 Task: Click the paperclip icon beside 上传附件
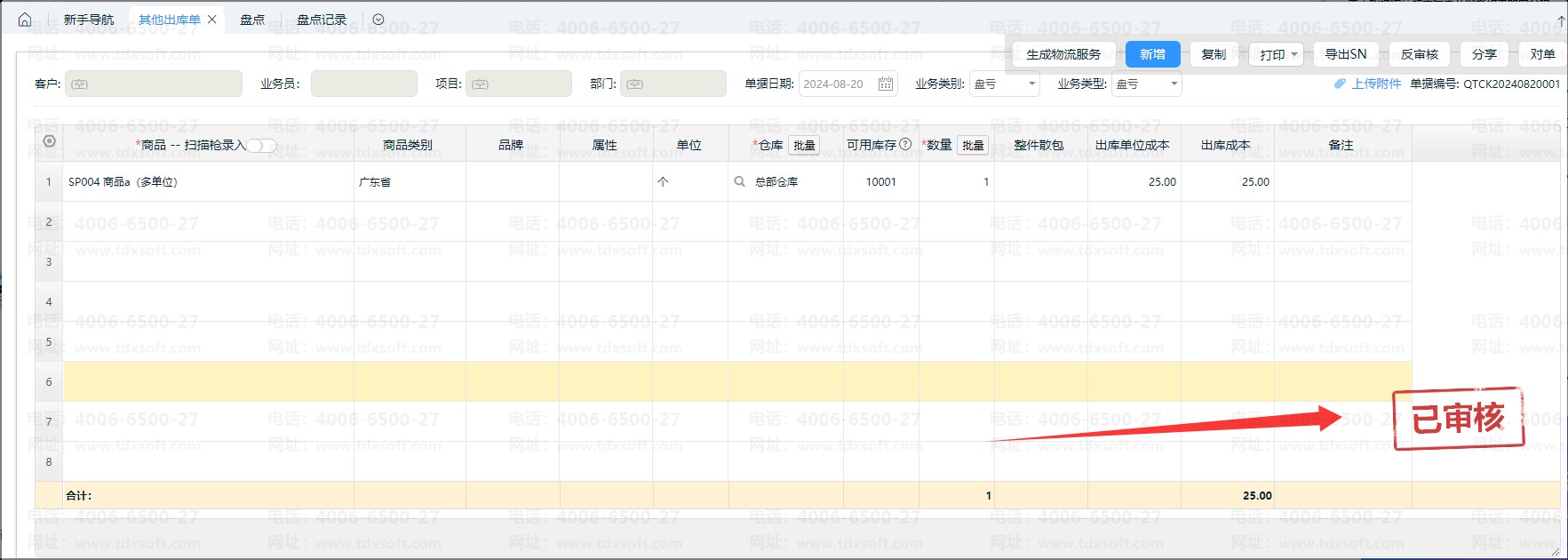pos(1340,84)
